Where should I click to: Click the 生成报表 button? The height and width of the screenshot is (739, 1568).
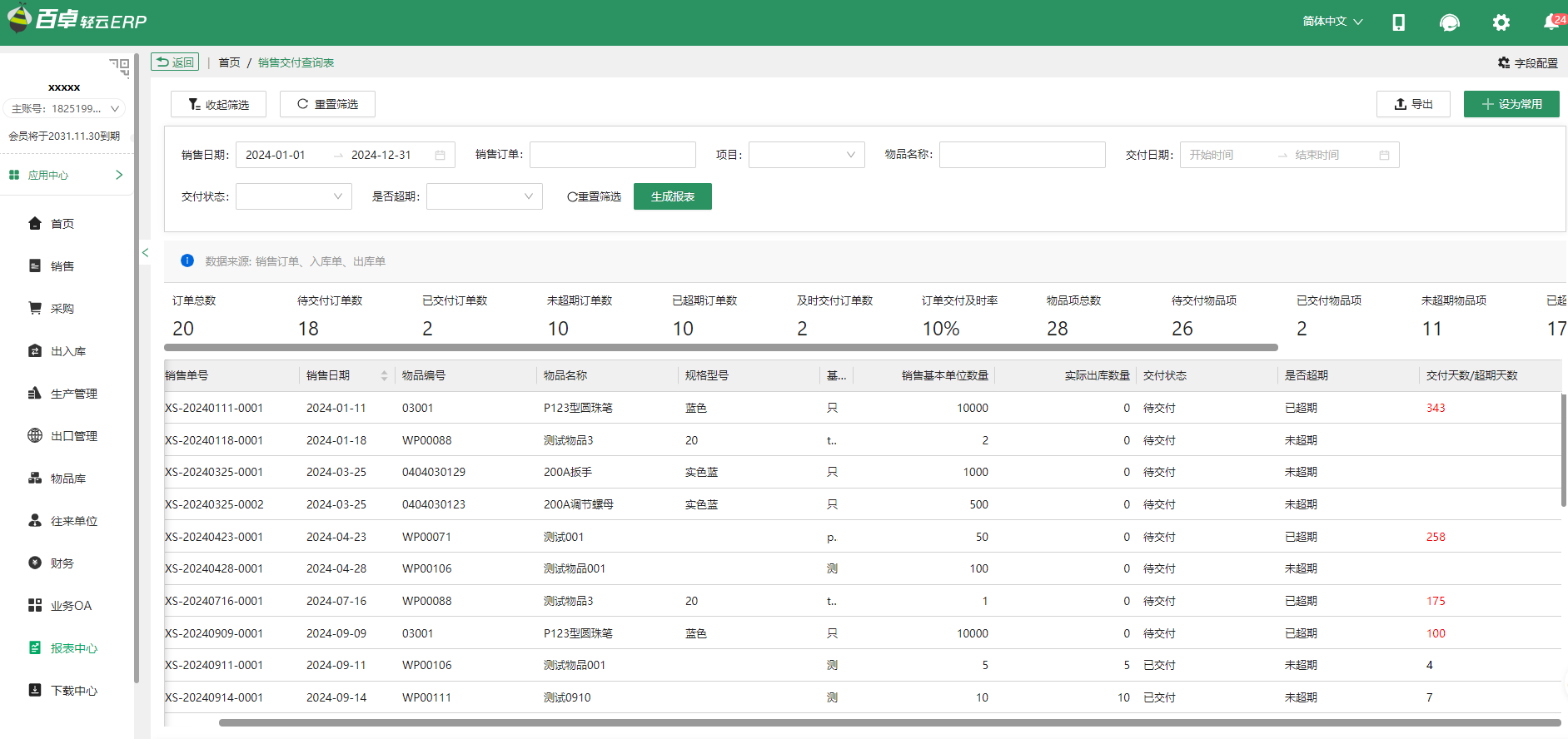click(x=672, y=196)
